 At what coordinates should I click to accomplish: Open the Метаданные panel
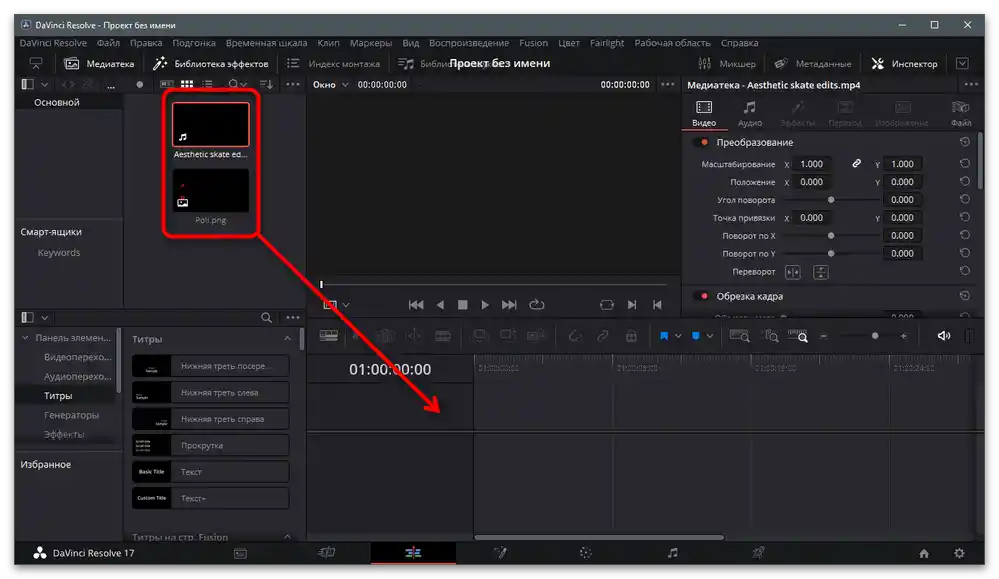(x=812, y=64)
